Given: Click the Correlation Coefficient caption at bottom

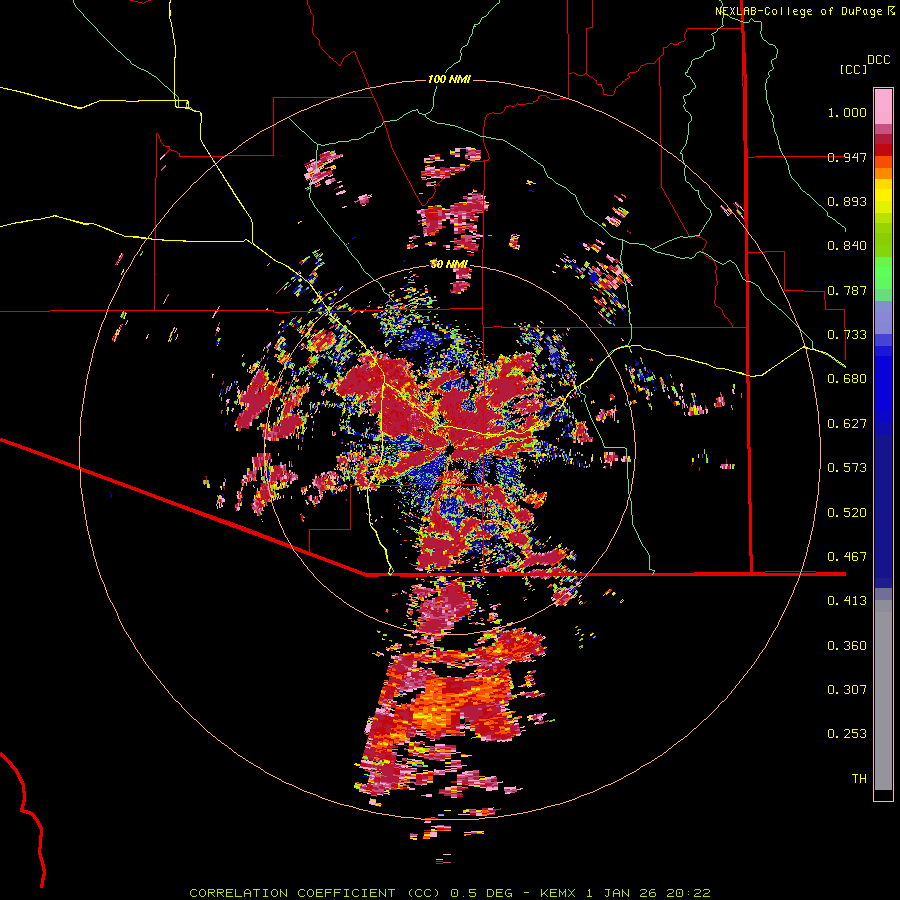Looking at the screenshot, I should 449,893.
